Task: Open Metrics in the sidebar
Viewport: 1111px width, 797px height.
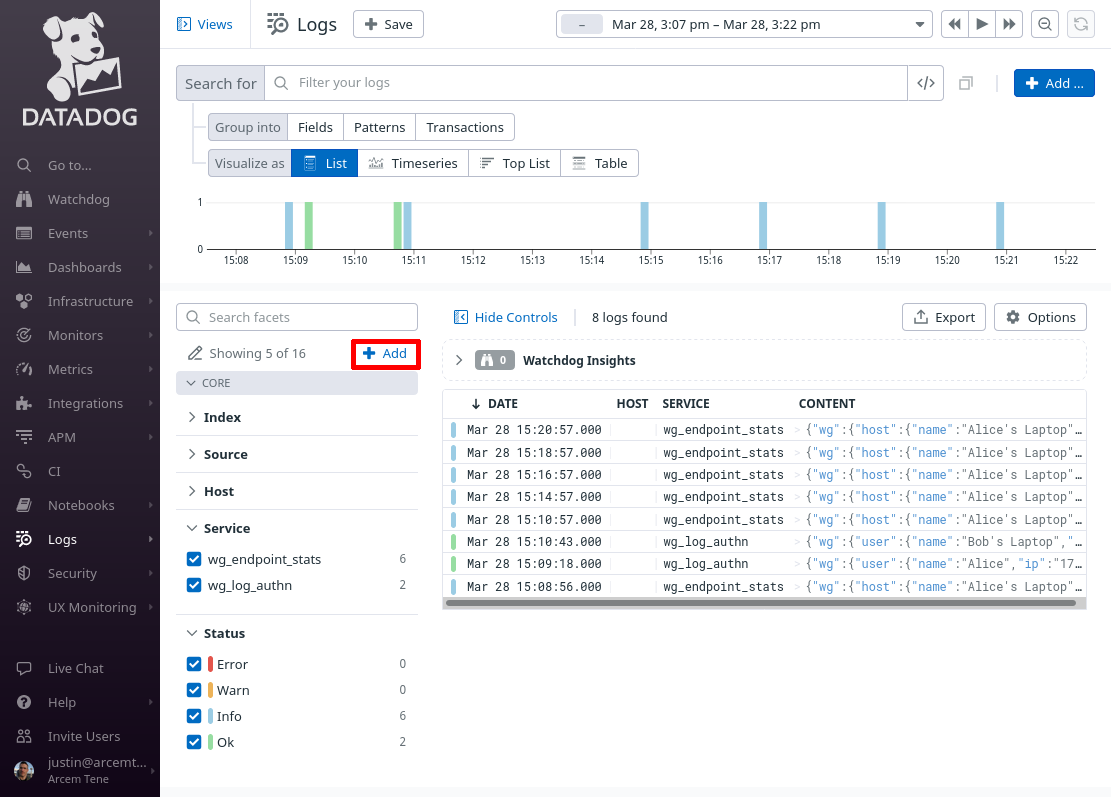Action: [70, 369]
